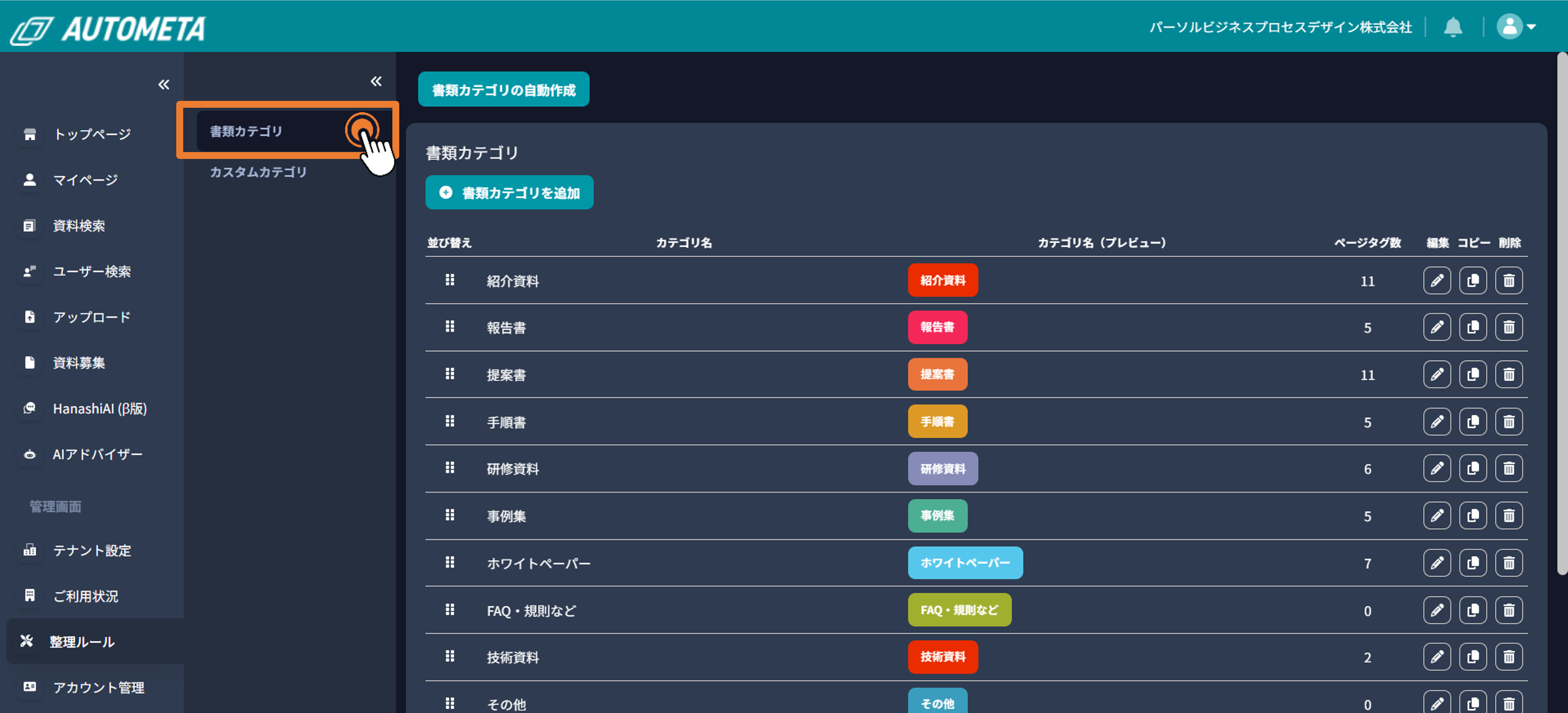Delete the 手順書 category
Viewport: 1568px width, 713px height.
tap(1508, 422)
